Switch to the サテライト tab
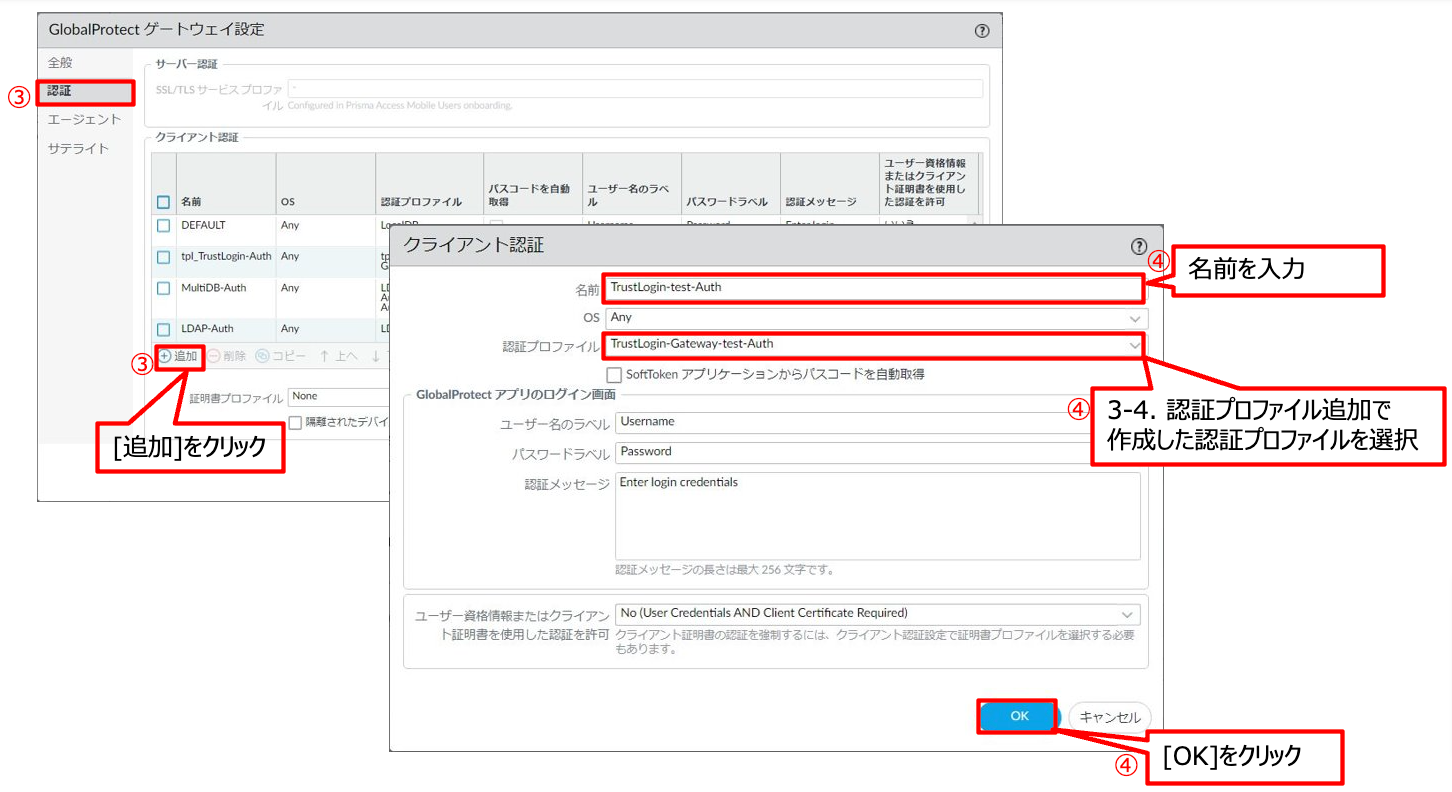This screenshot has width=1452, height=792. pyautogui.click(x=78, y=149)
